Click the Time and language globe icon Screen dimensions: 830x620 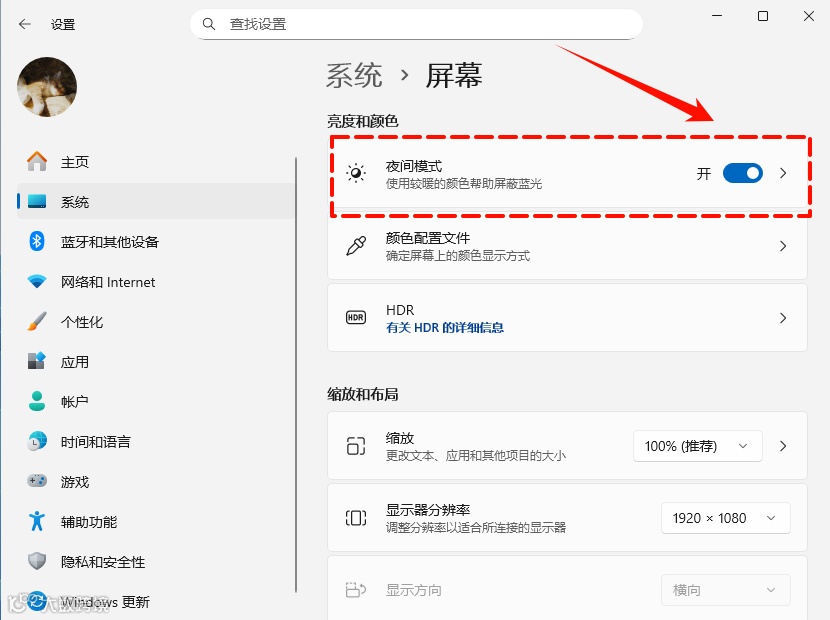[x=37, y=441]
